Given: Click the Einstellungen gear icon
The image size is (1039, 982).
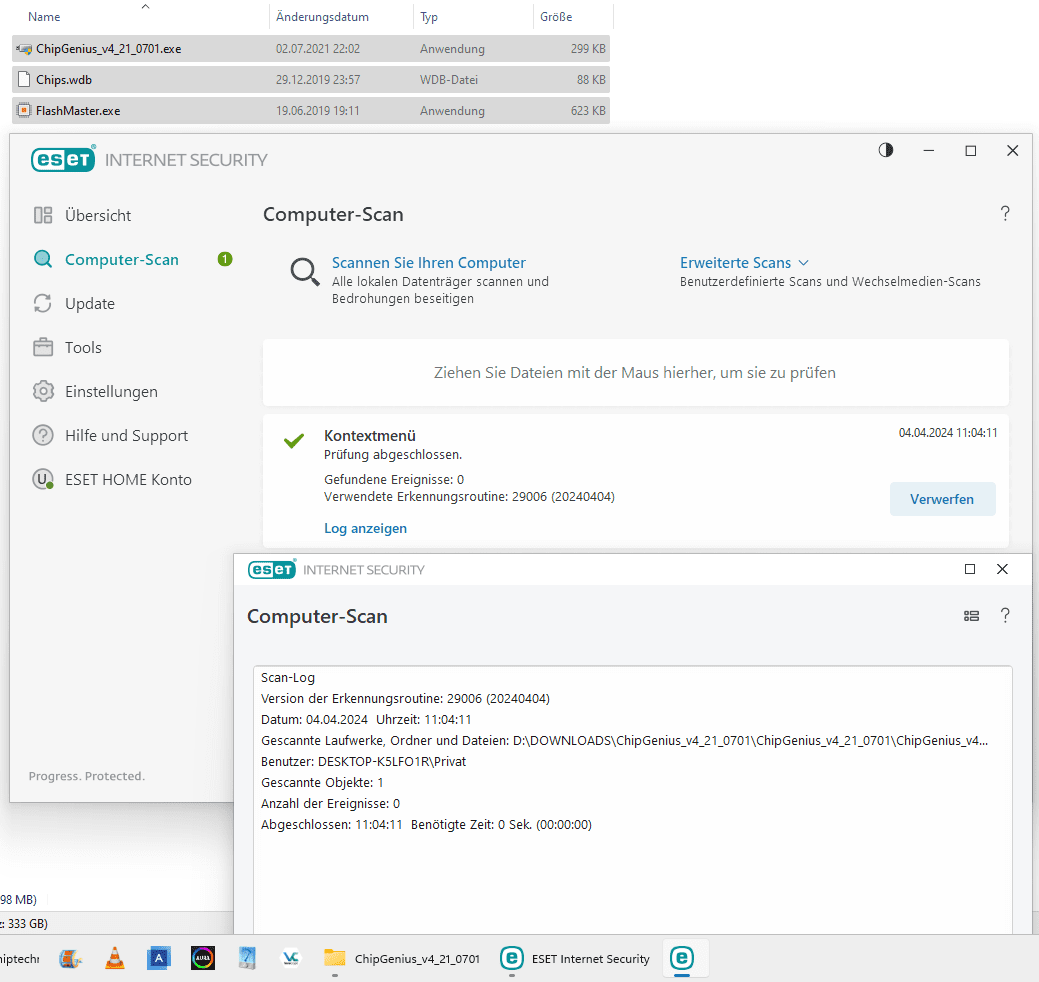Looking at the screenshot, I should (x=43, y=391).
